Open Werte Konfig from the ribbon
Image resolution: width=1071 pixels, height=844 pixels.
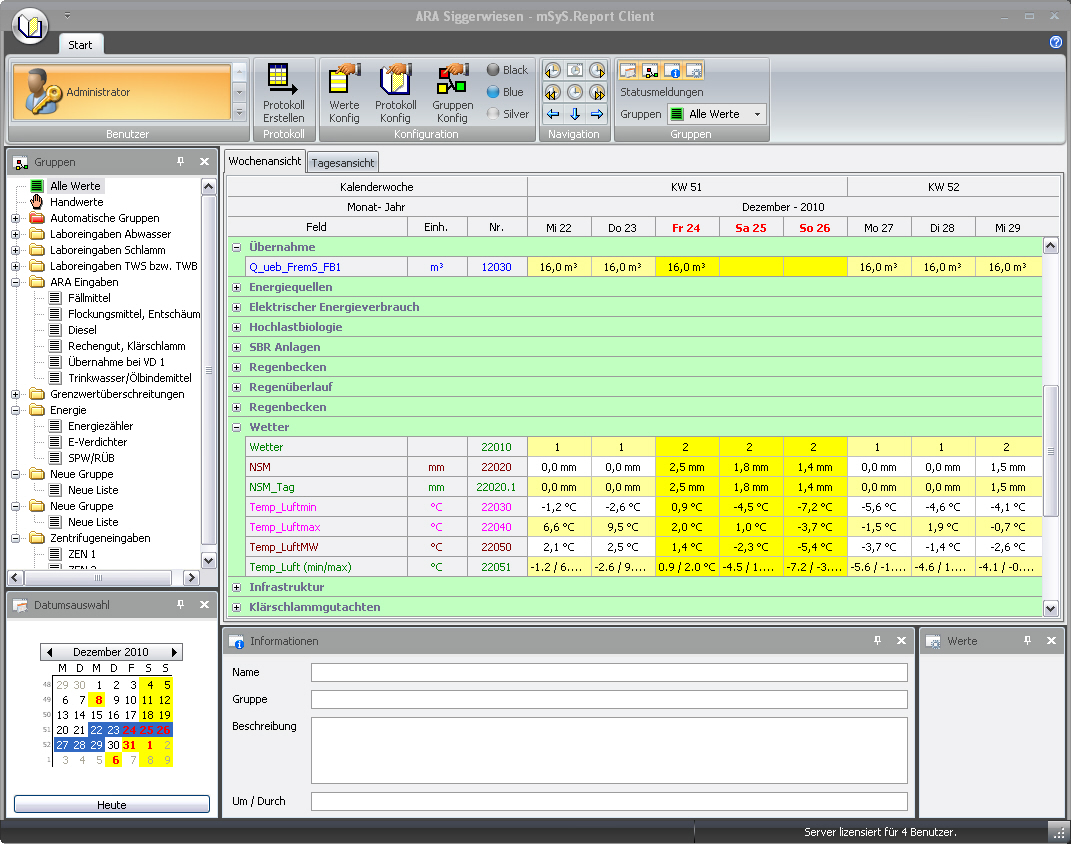(x=344, y=92)
